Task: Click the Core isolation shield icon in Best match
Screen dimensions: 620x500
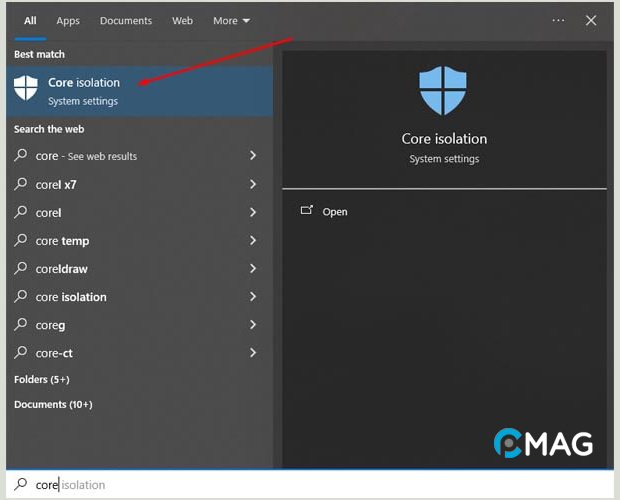Action: [x=26, y=90]
